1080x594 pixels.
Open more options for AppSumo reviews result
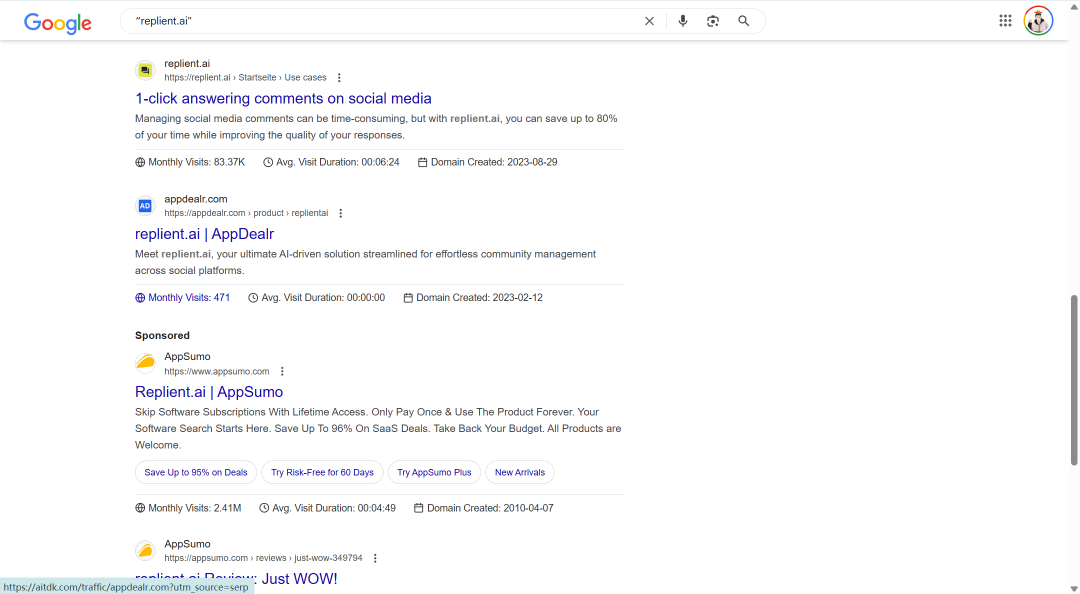click(375, 558)
